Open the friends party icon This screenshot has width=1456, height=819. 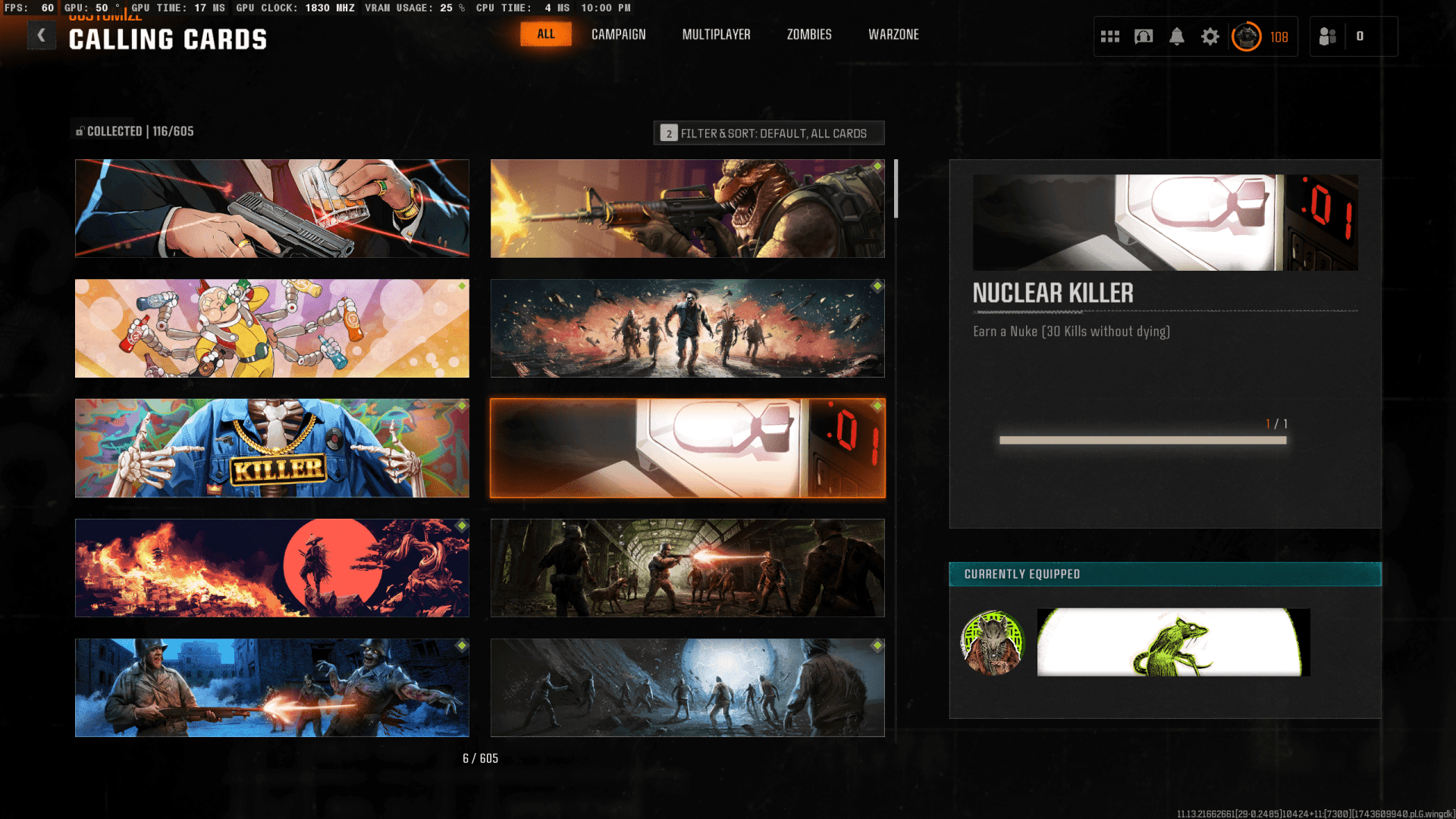(x=1327, y=36)
